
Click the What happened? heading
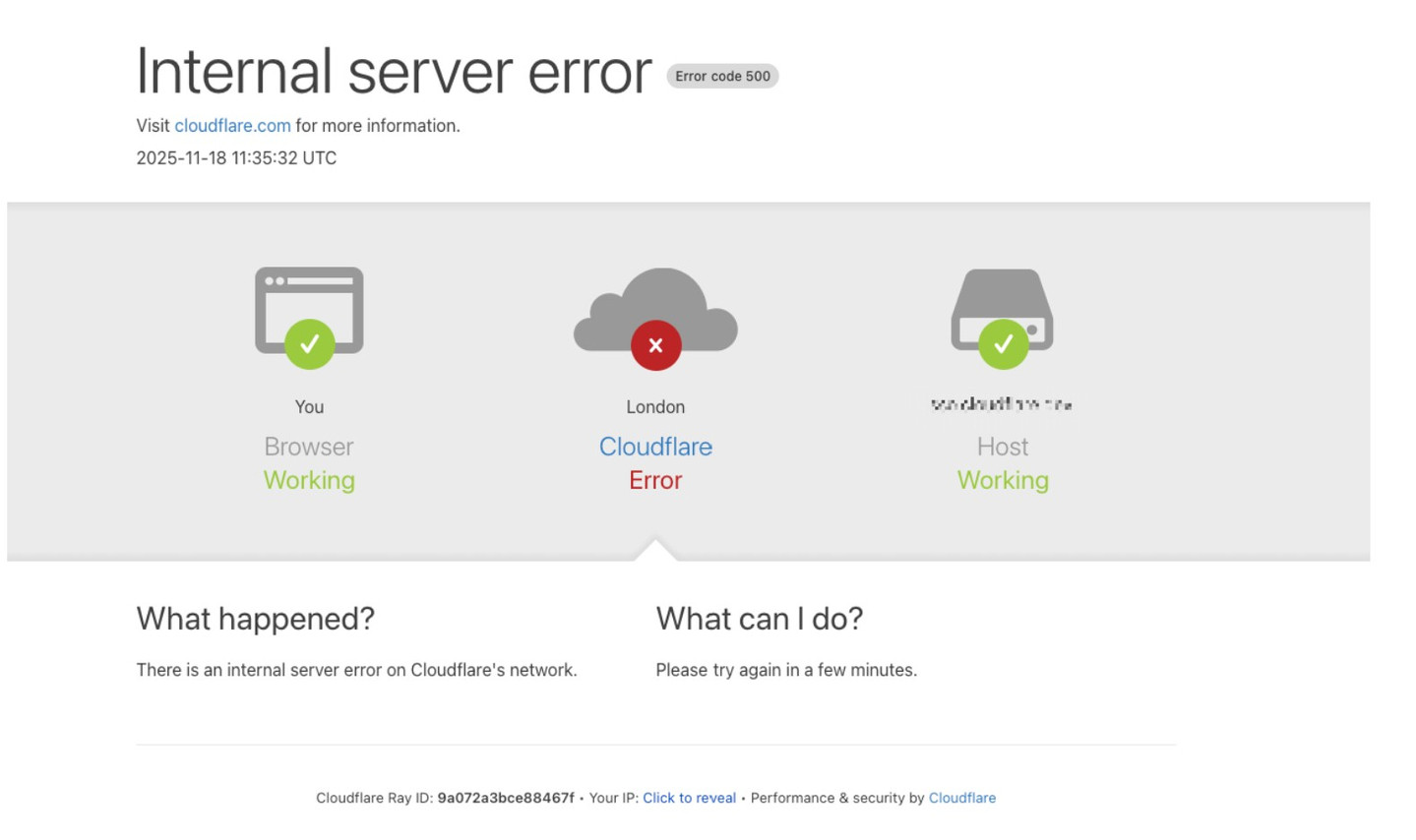pyautogui.click(x=256, y=619)
